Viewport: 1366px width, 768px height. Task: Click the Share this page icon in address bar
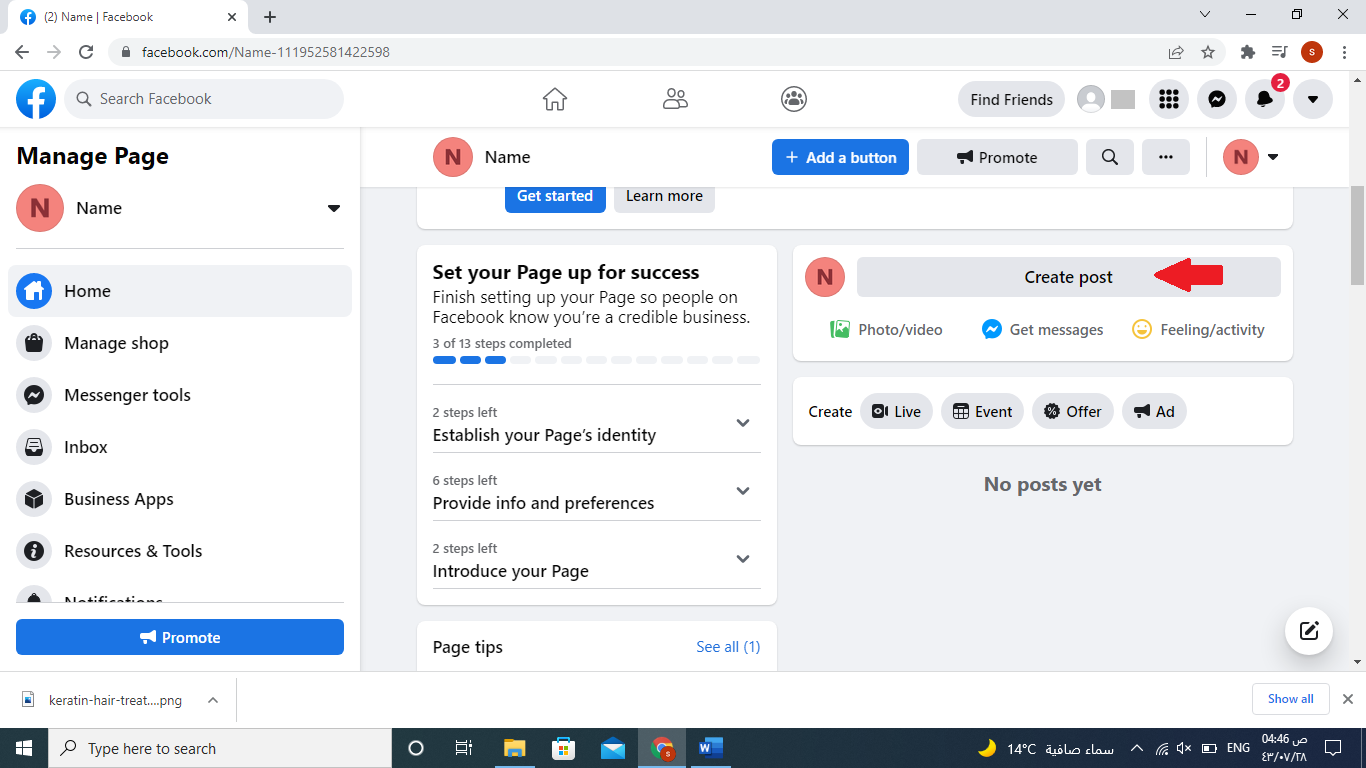[1176, 52]
